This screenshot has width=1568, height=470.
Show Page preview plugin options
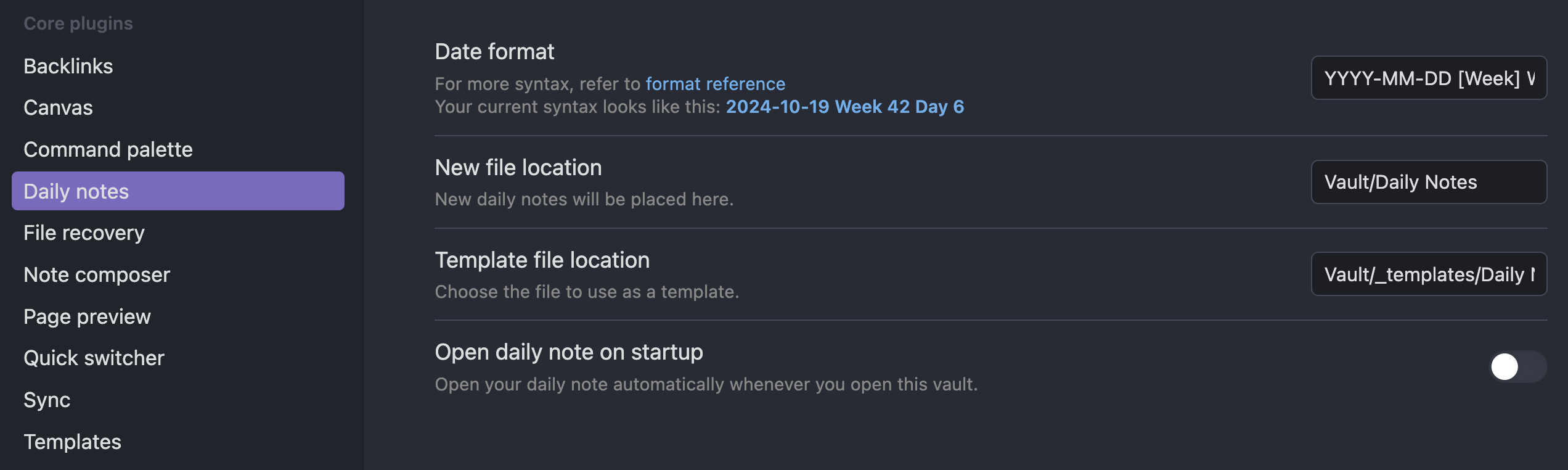pyautogui.click(x=87, y=316)
